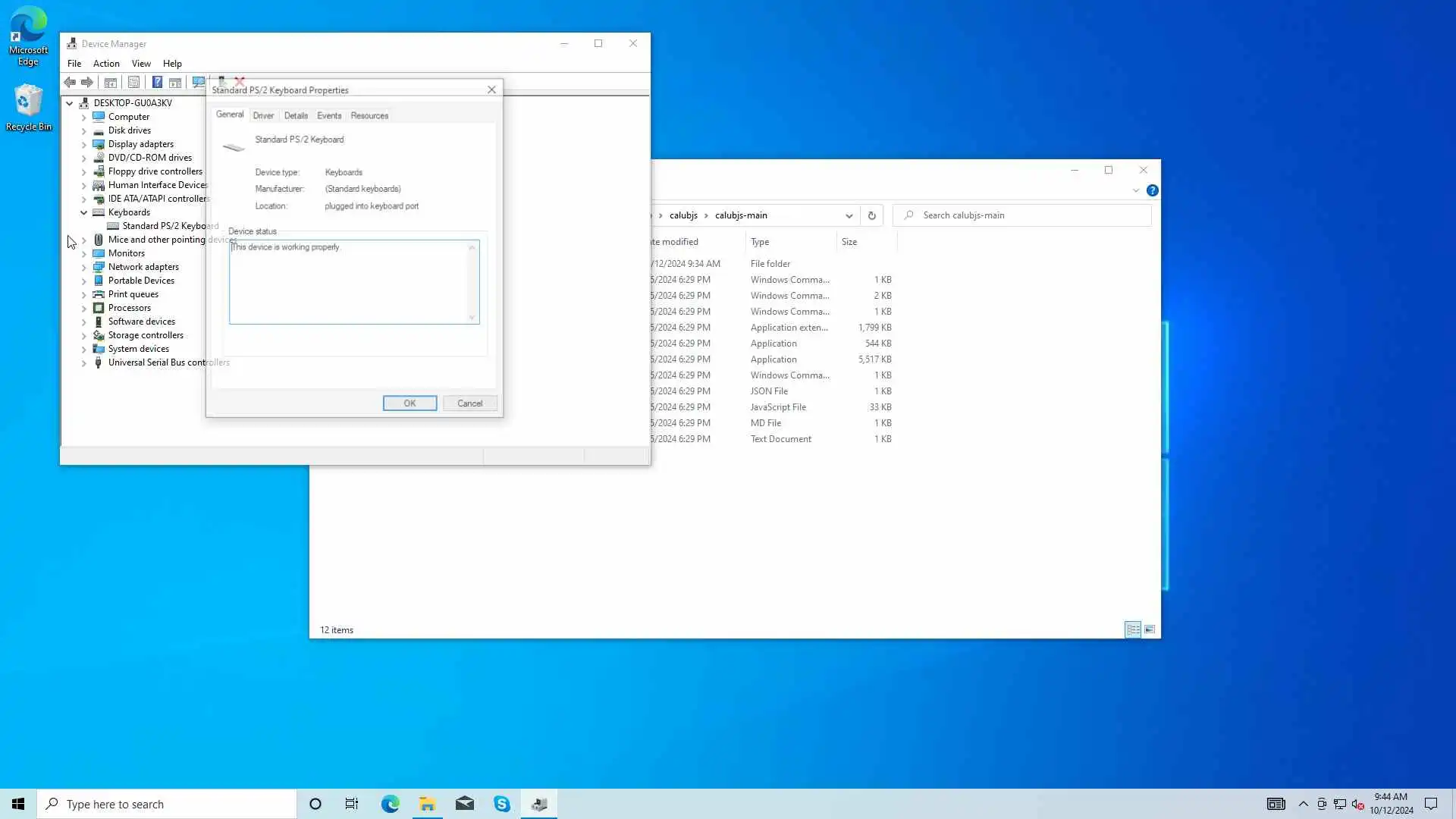This screenshot has width=1456, height=819.
Task: Click the Properties toolbar icon in Device Manager
Action: 134,82
